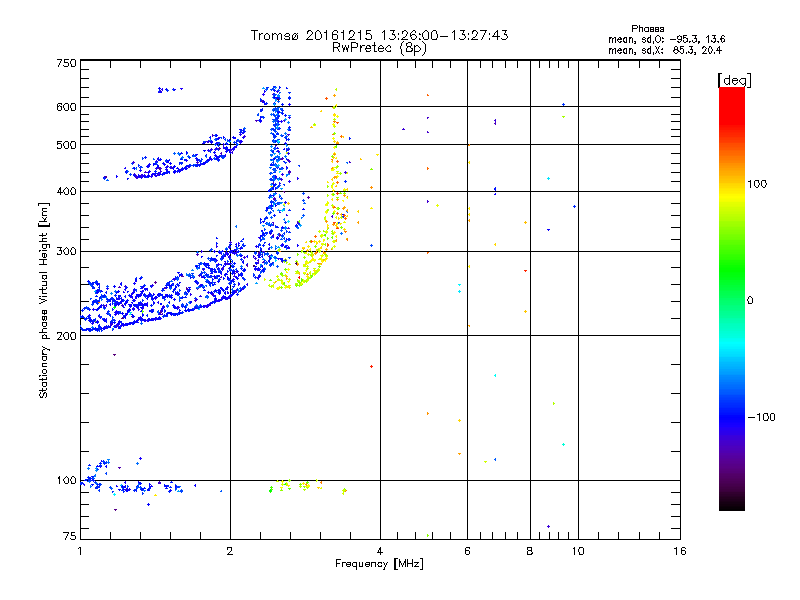Viewport: 800px width, 600px height.
Task: Click x-axis tick label "16"
Action: point(680,551)
